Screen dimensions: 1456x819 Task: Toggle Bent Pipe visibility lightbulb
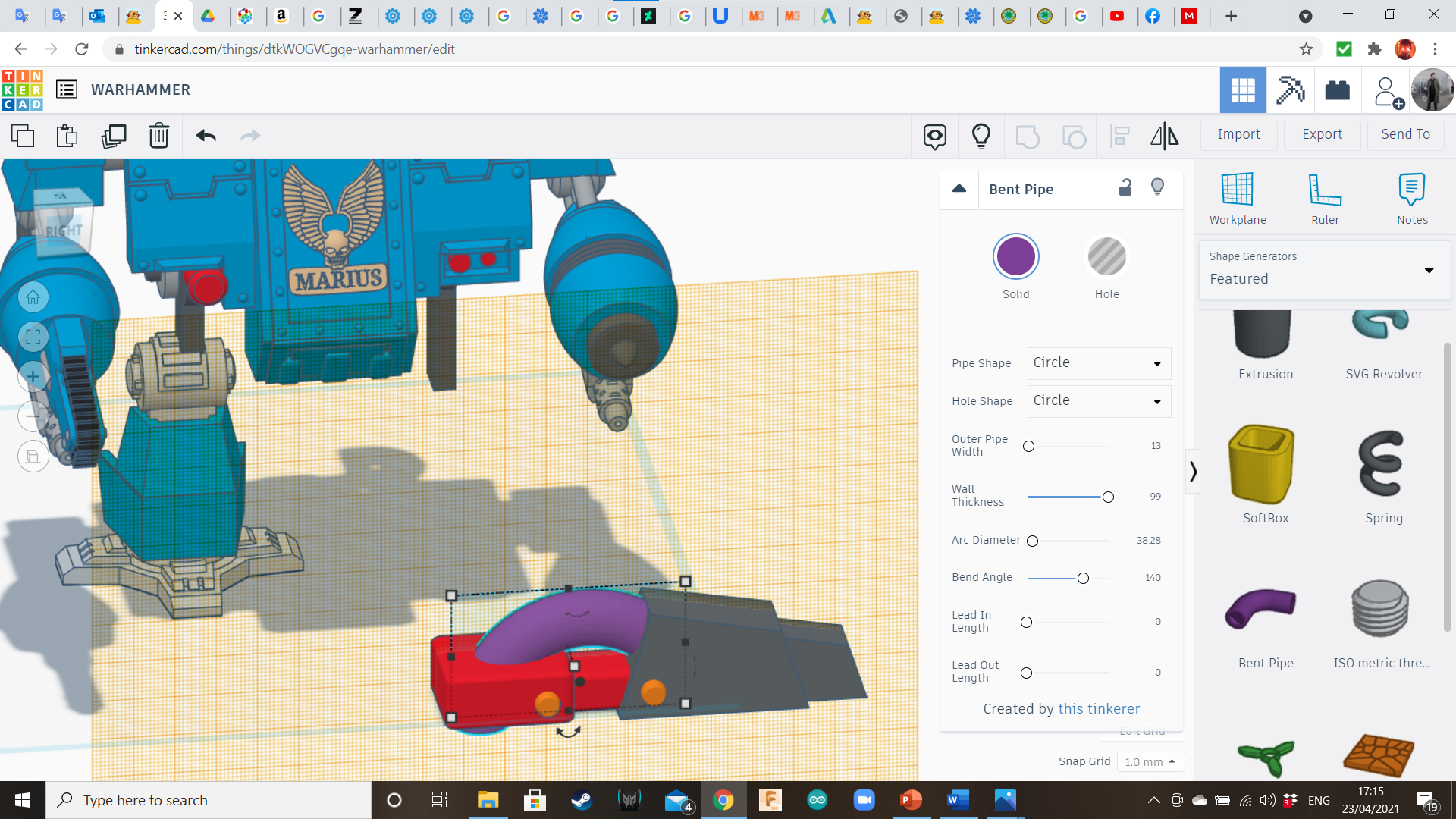pyautogui.click(x=1157, y=188)
